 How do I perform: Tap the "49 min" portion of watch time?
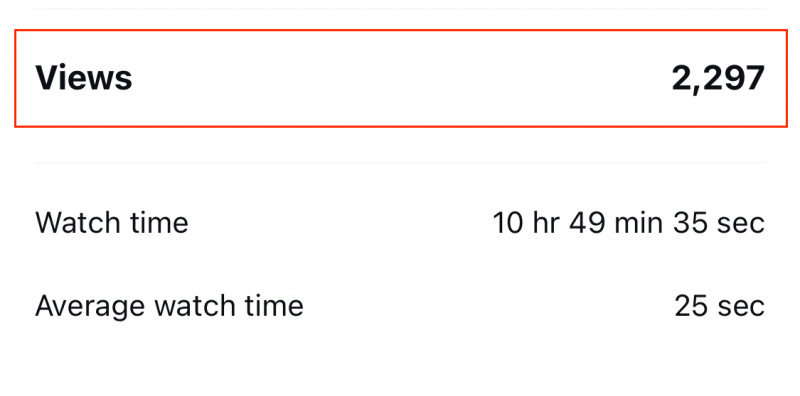click(616, 223)
